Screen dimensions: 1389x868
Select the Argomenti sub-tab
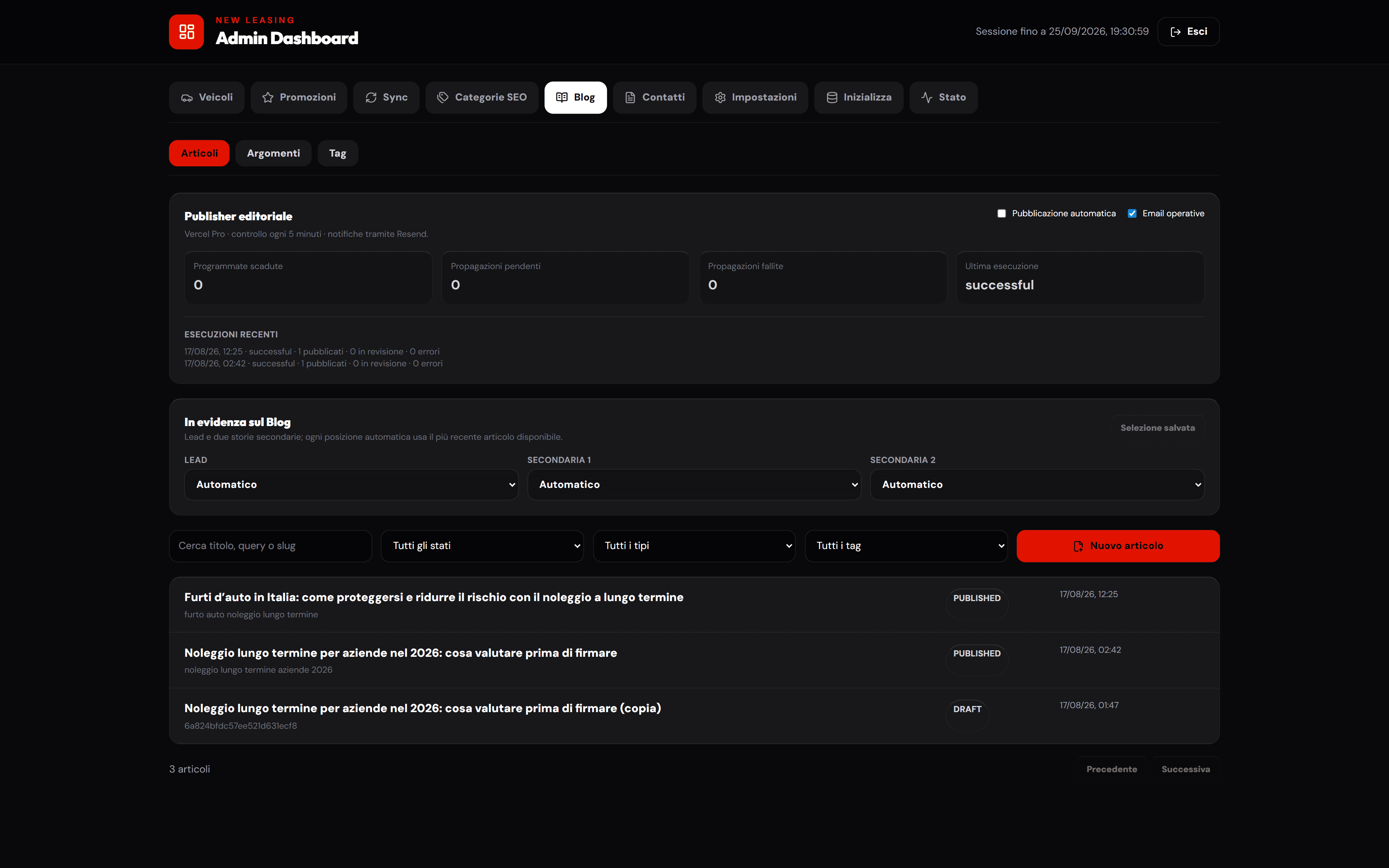(273, 153)
